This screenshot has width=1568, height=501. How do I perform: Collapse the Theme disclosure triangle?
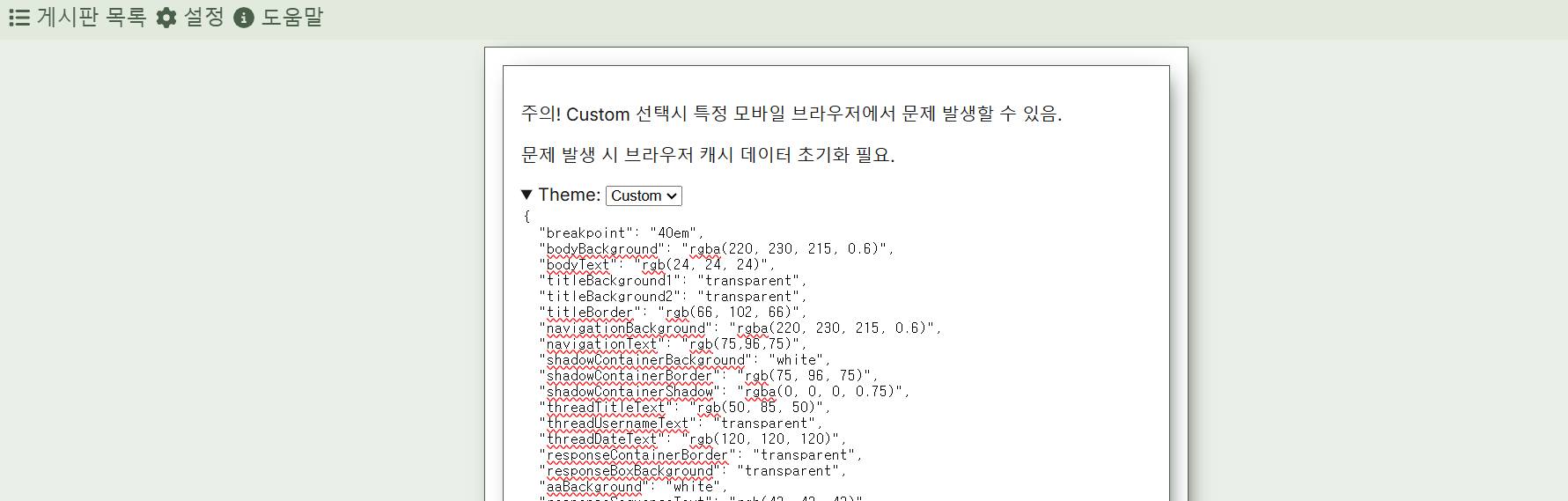[x=526, y=195]
